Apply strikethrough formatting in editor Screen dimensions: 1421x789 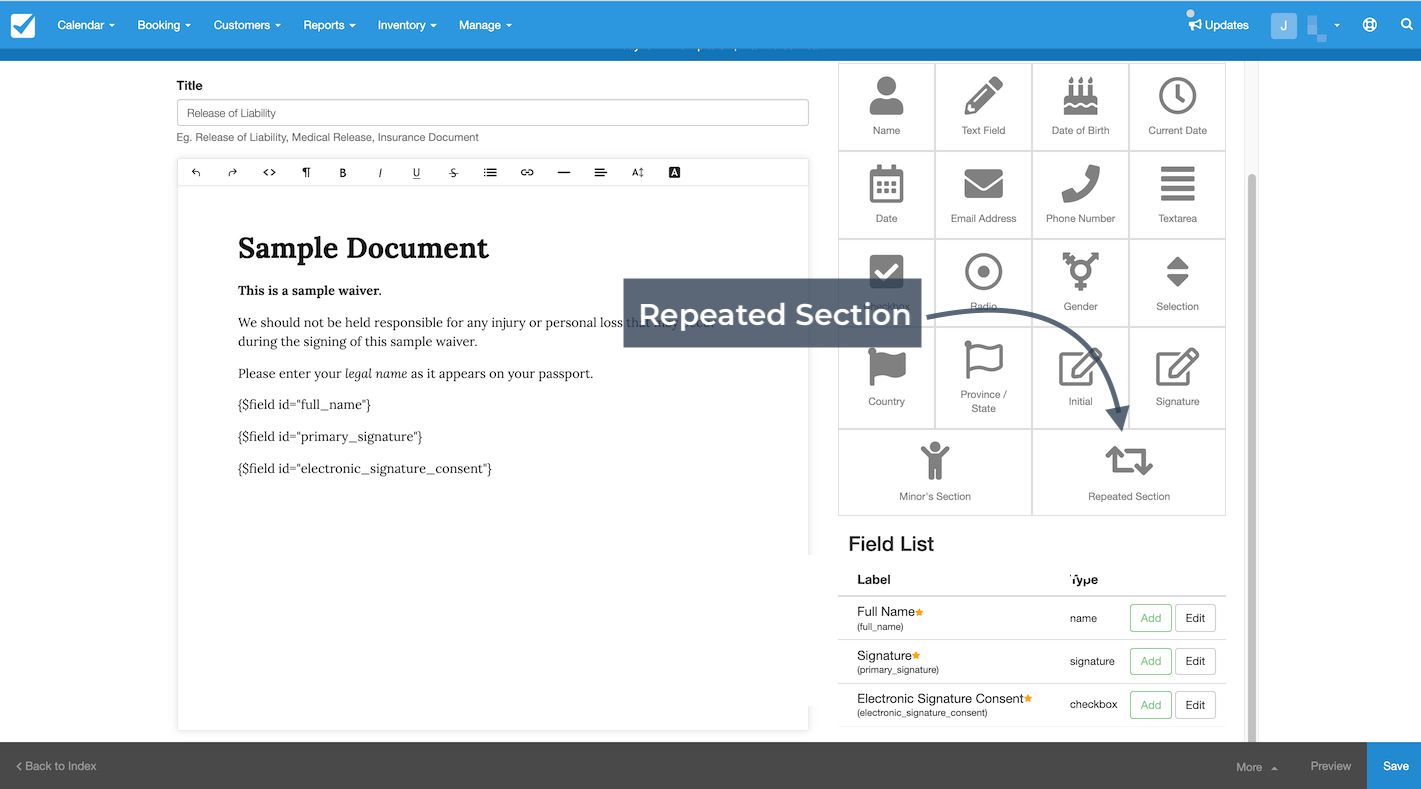click(x=453, y=173)
